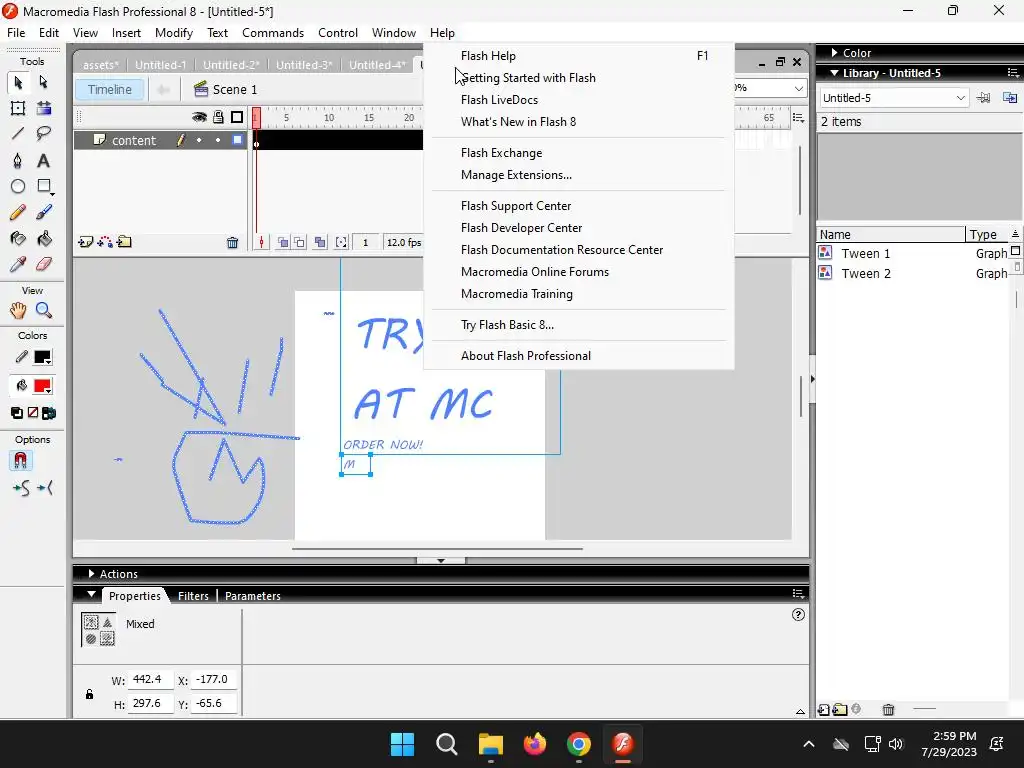Click the New Symbol library button
The height and width of the screenshot is (768, 1024).
pyautogui.click(x=824, y=710)
